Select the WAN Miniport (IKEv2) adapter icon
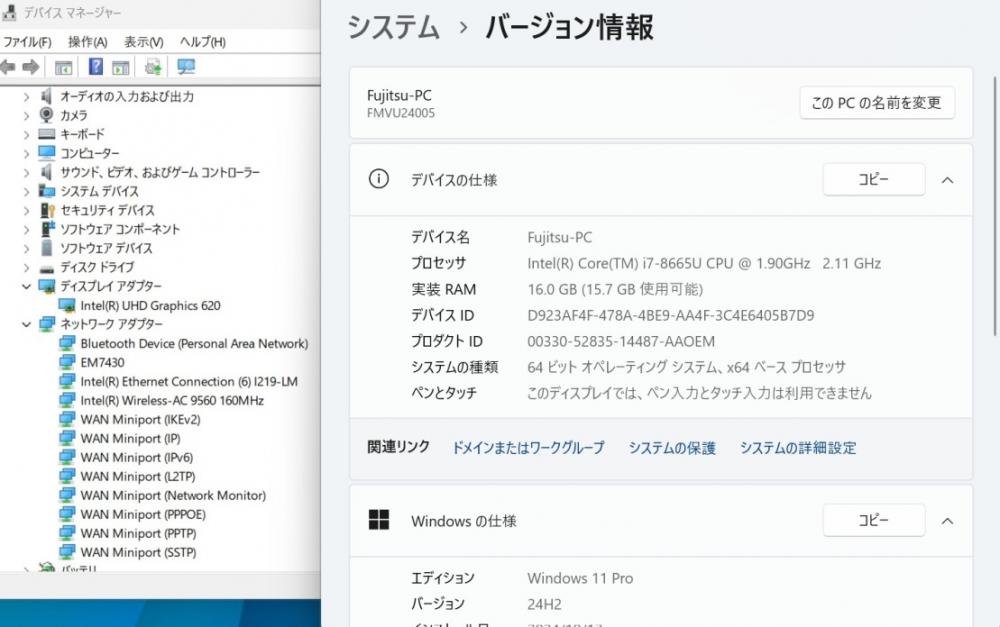This screenshot has height=627, width=1000. (67, 419)
